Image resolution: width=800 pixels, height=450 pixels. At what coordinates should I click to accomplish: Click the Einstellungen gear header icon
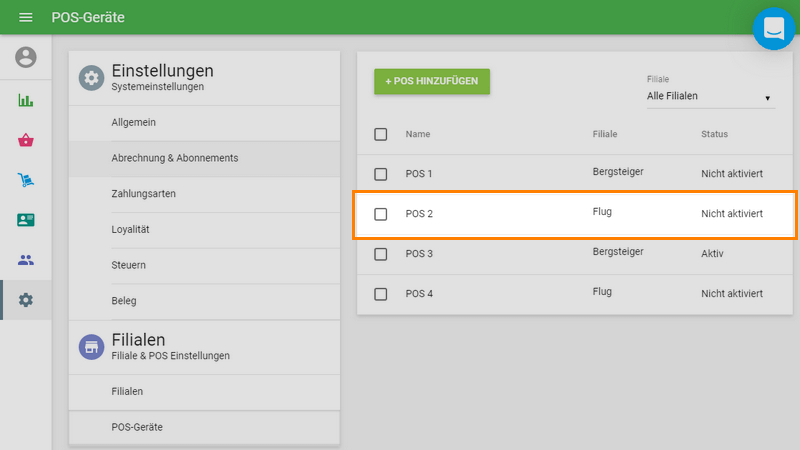[91, 78]
